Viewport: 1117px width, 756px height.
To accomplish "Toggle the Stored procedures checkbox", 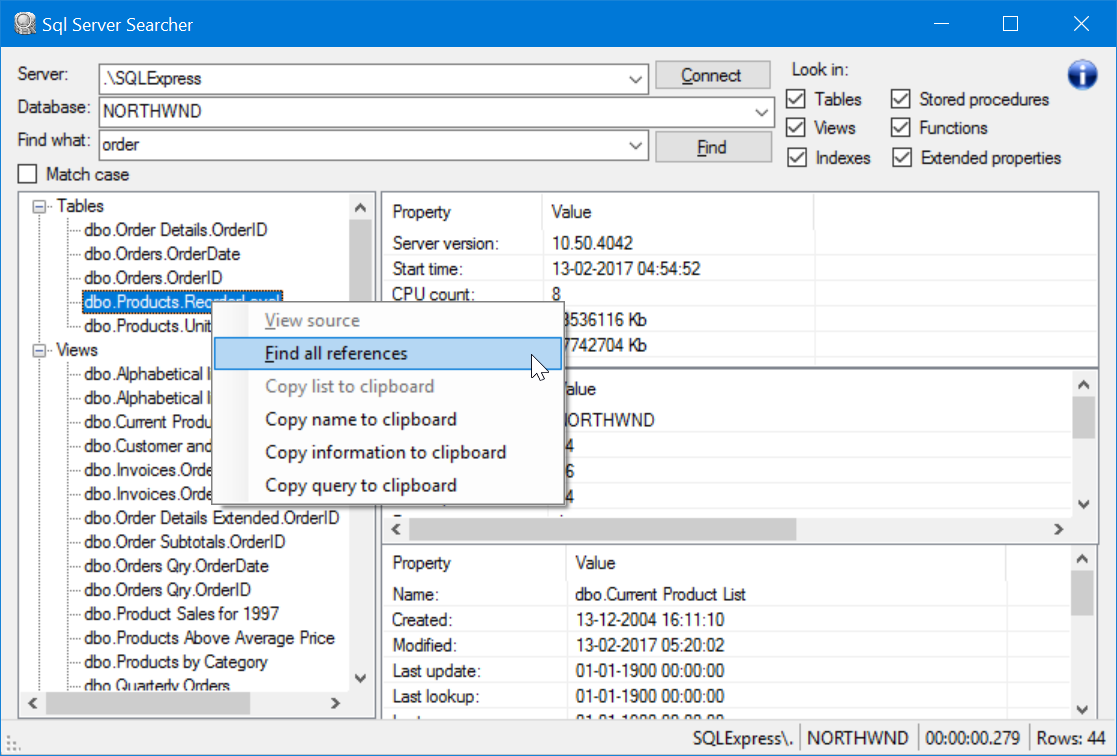I will tap(900, 99).
